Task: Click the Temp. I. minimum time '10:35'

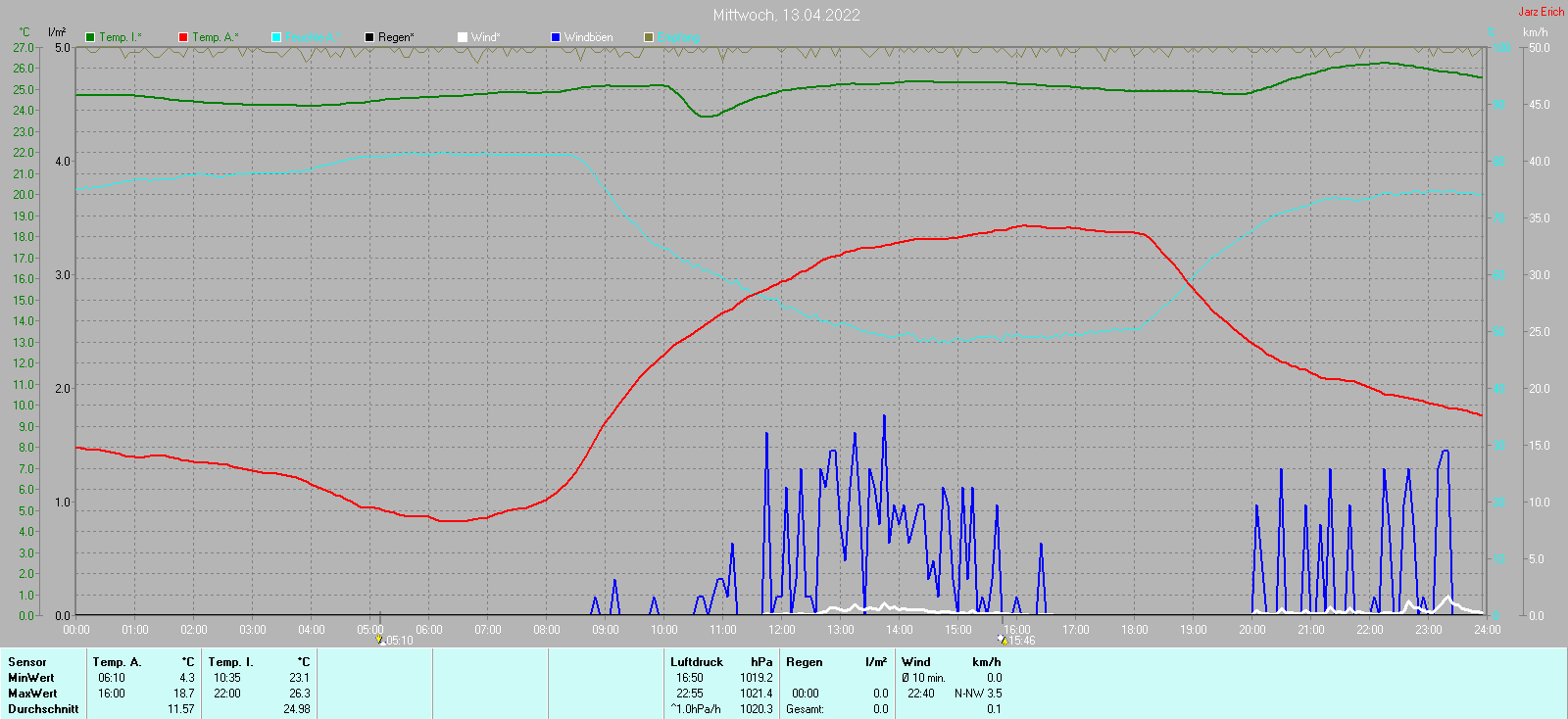Action: pyautogui.click(x=227, y=678)
